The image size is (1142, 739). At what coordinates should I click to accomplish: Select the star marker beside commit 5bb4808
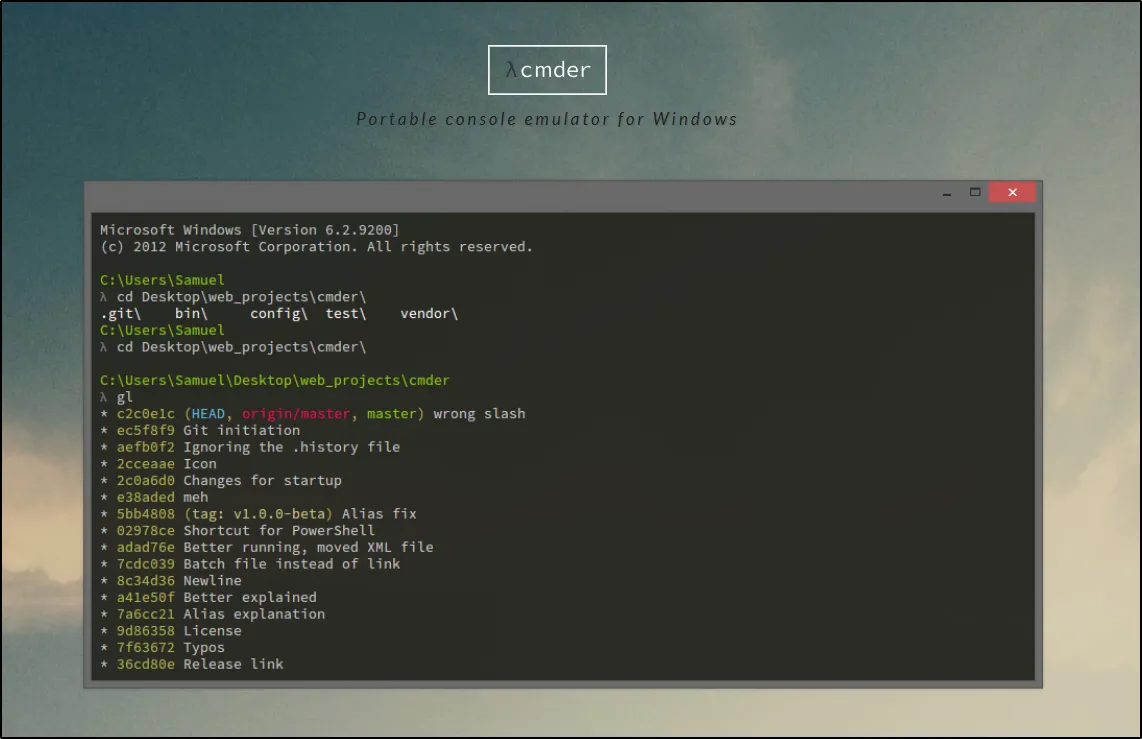[x=101, y=513]
